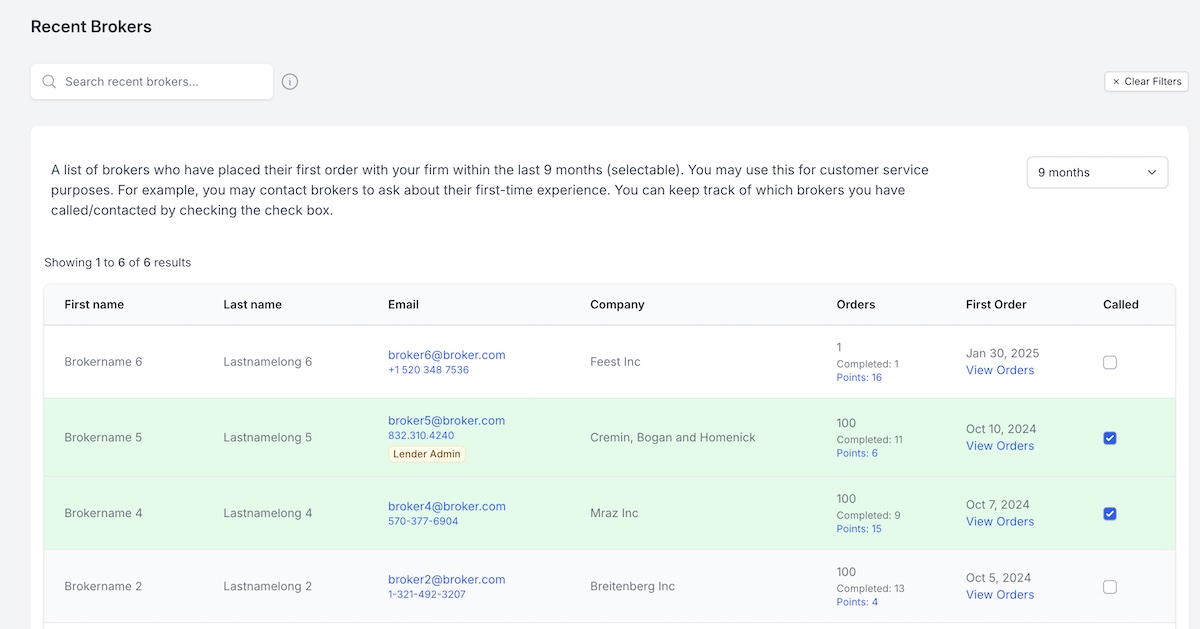This screenshot has height=629, width=1200.
Task: View Orders for Jan 30, 2025 broker
Action: (1000, 370)
